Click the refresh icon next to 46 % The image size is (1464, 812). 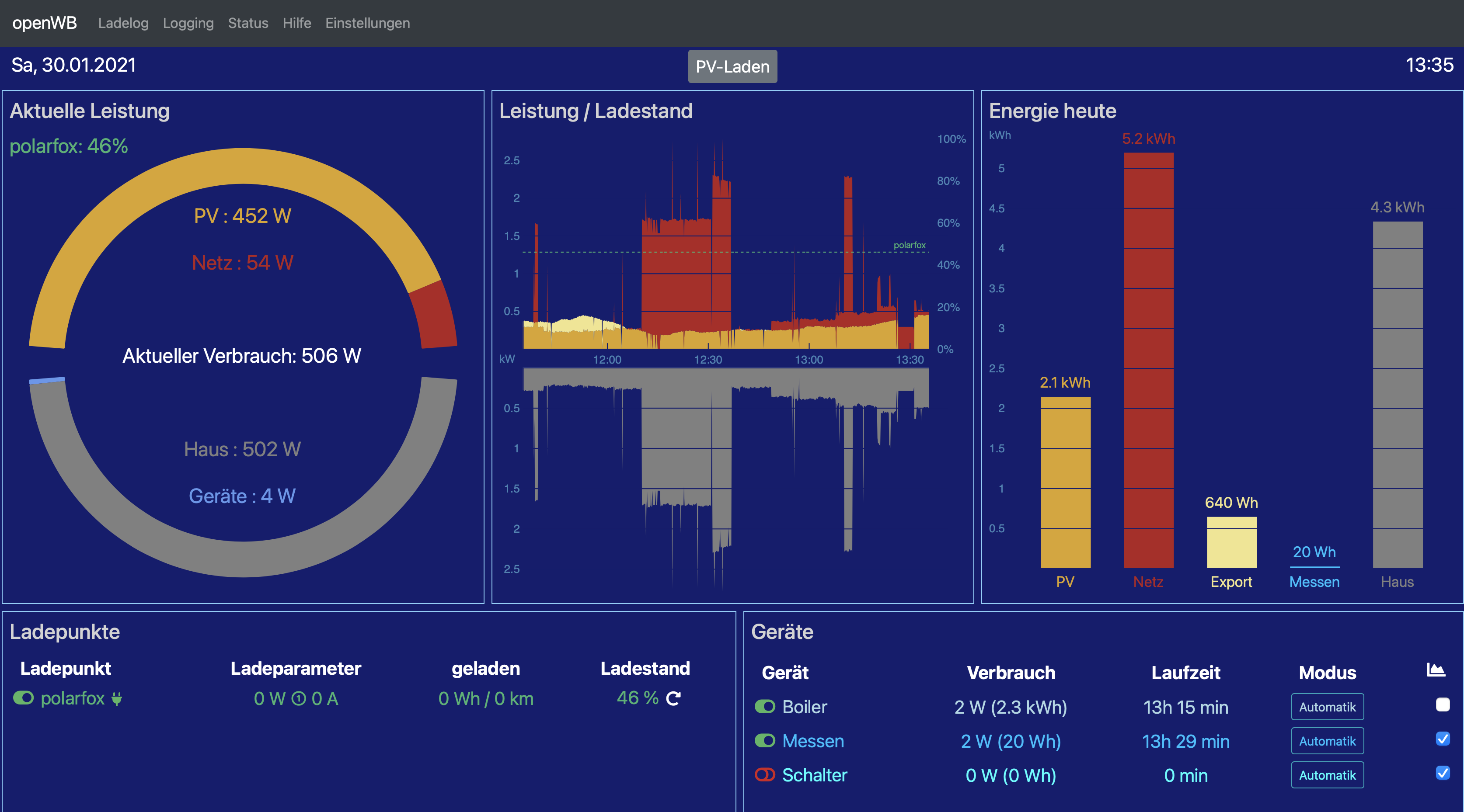673,698
